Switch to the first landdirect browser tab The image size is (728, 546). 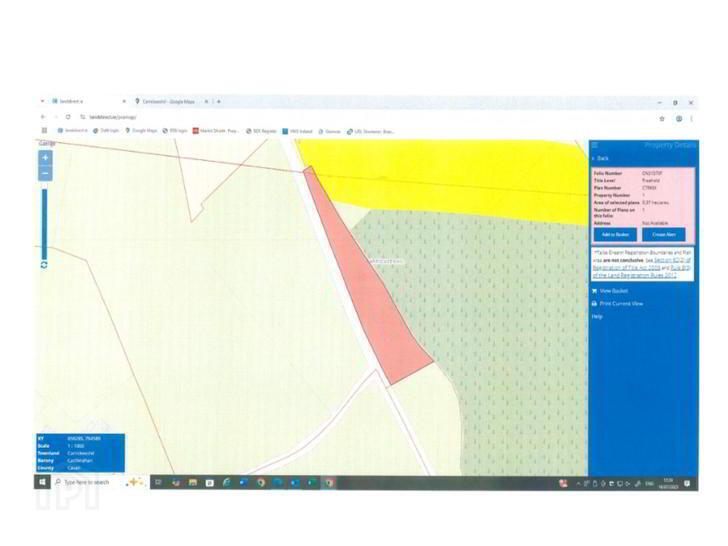(86, 101)
